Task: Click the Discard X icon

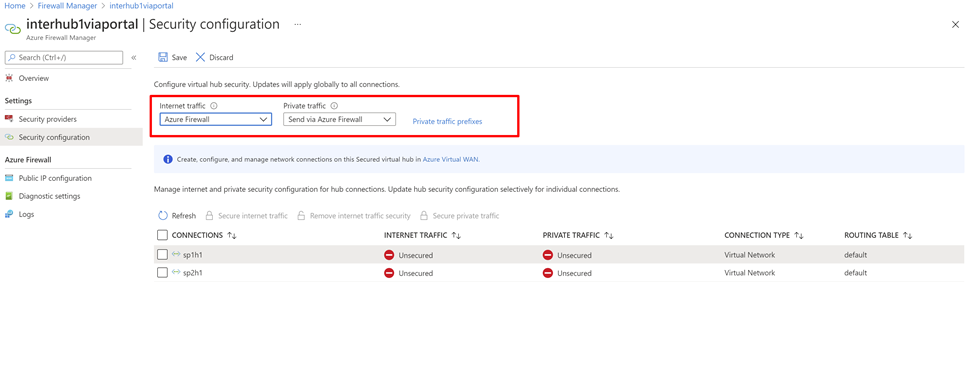Action: (x=200, y=57)
